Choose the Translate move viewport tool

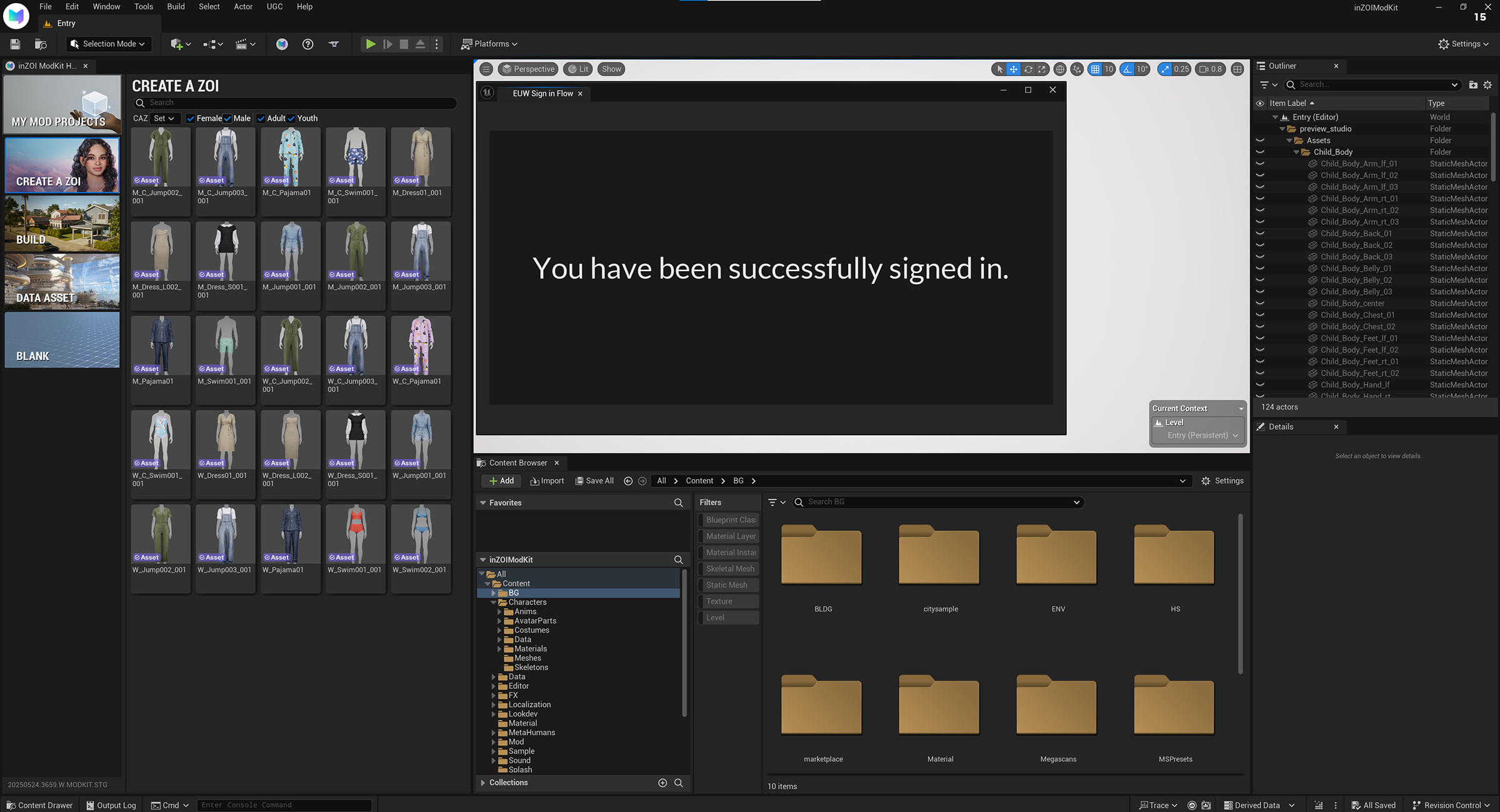1013,69
